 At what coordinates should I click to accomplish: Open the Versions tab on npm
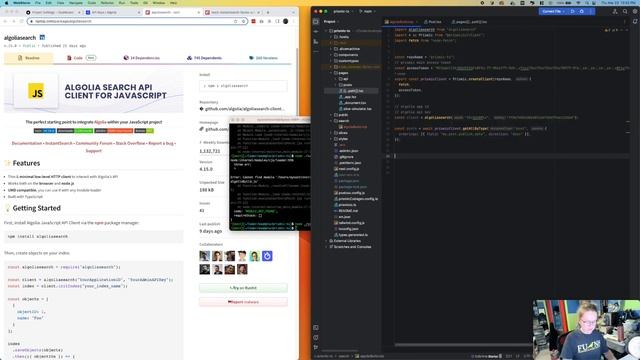pos(263,58)
